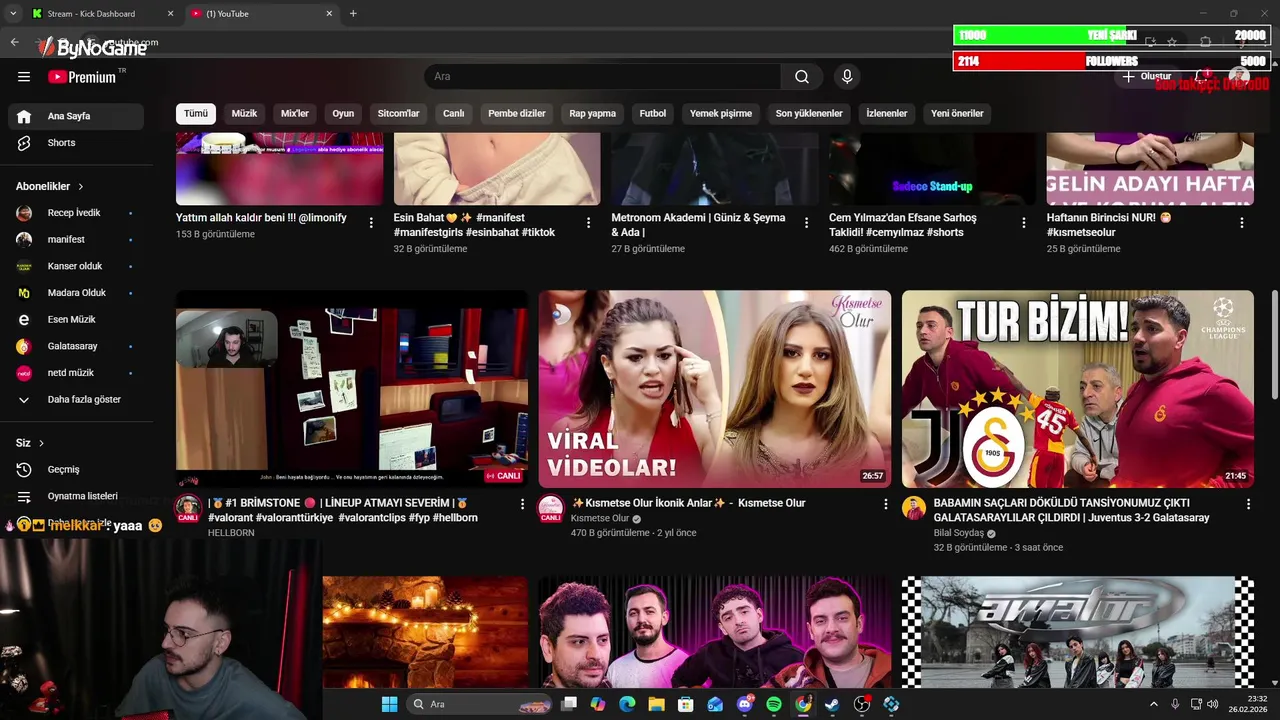Select the Canlı filter chip

click(x=454, y=113)
